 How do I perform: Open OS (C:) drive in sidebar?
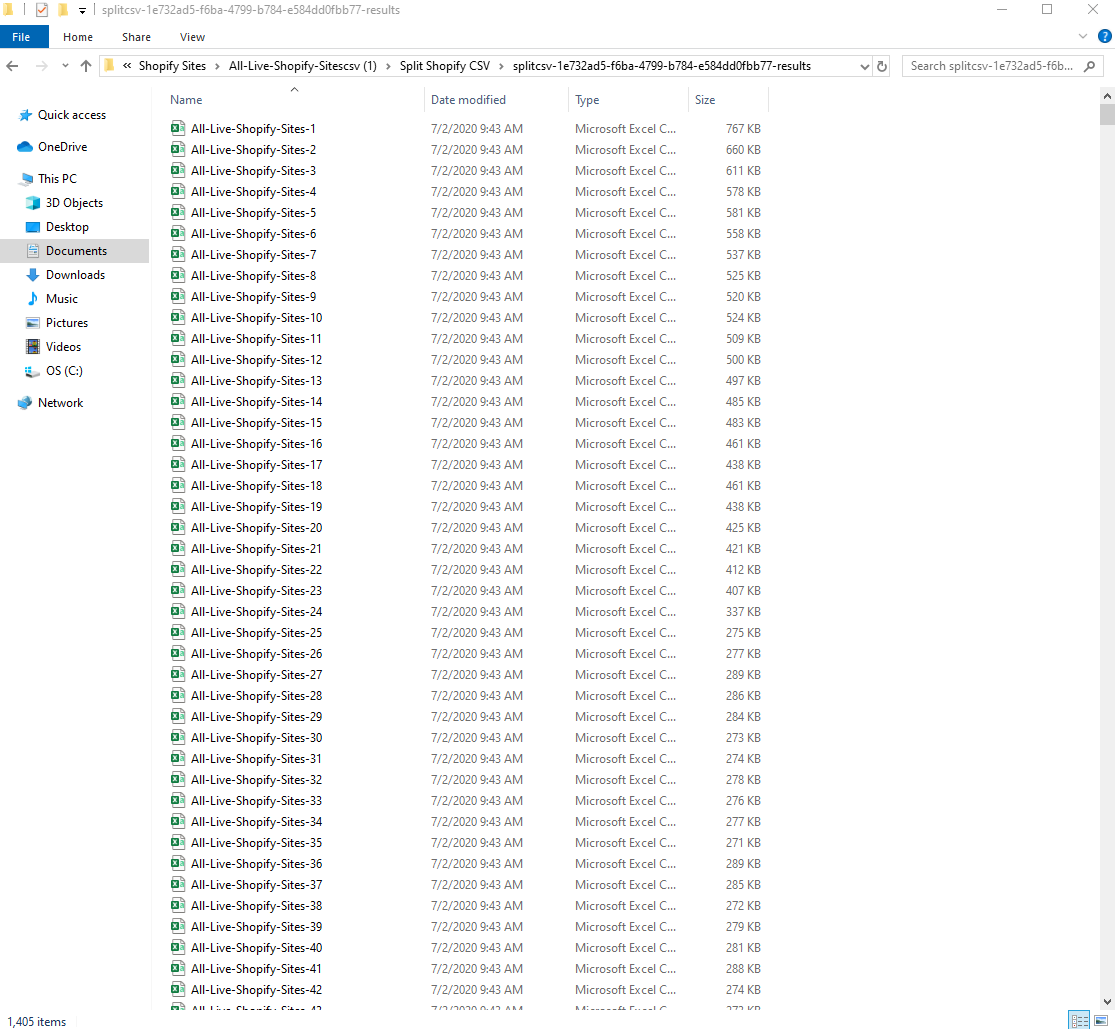[x=64, y=371]
